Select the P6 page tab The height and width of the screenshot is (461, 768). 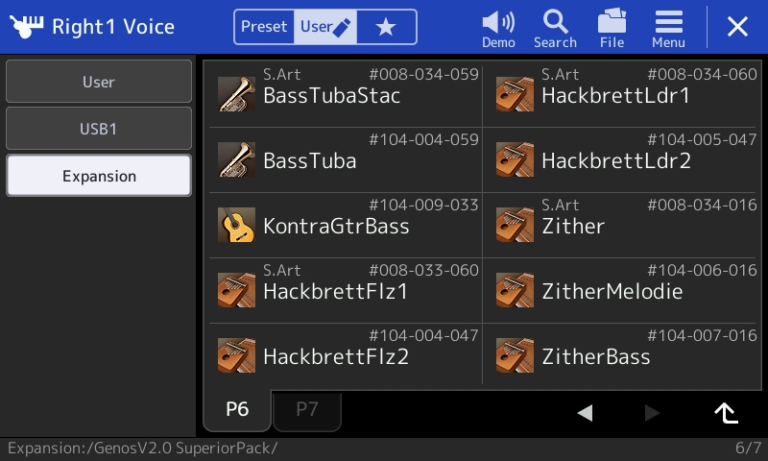coord(237,411)
